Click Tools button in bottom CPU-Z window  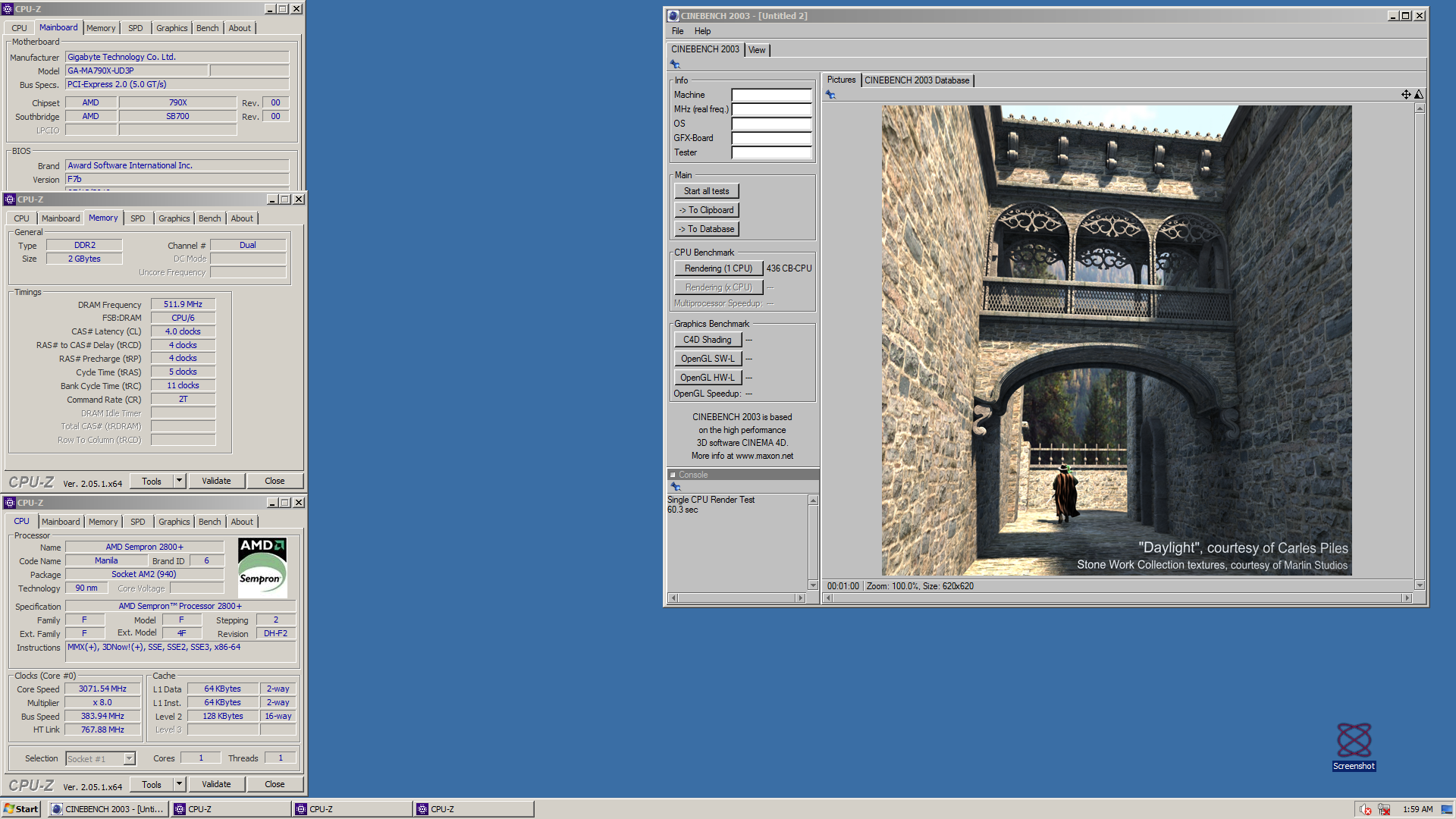152,784
